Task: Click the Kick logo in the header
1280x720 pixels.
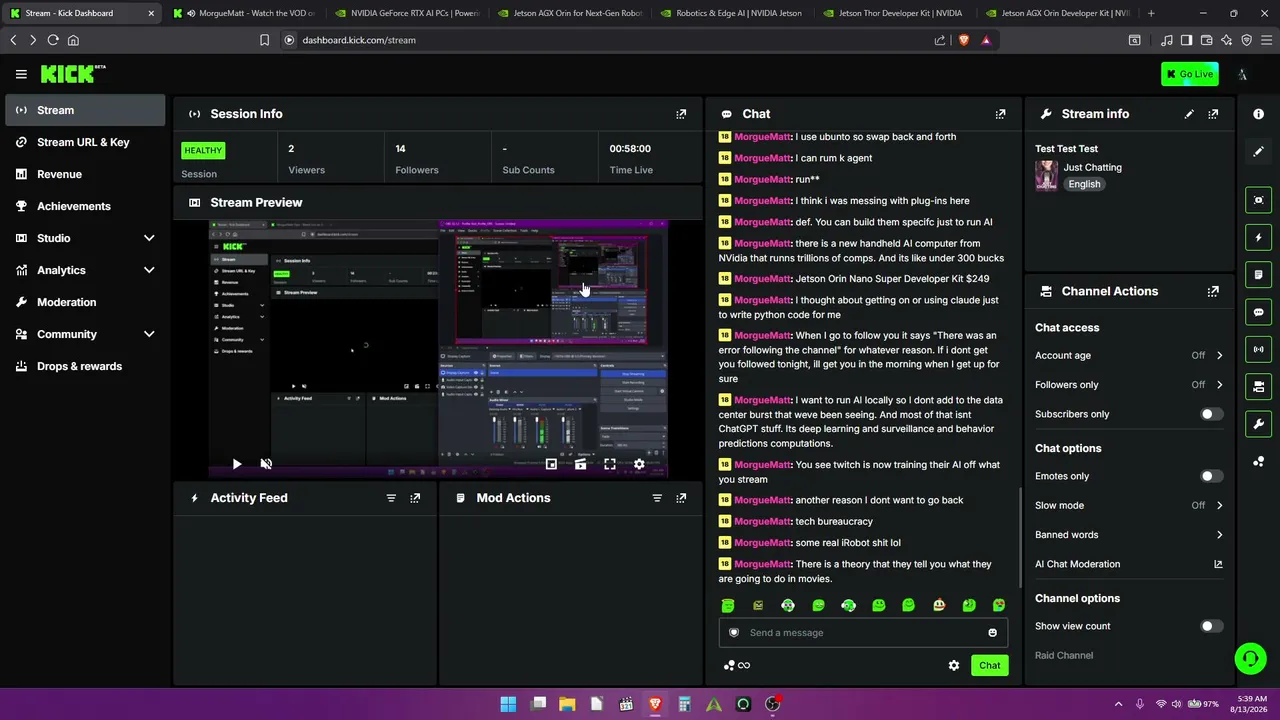Action: [x=72, y=74]
